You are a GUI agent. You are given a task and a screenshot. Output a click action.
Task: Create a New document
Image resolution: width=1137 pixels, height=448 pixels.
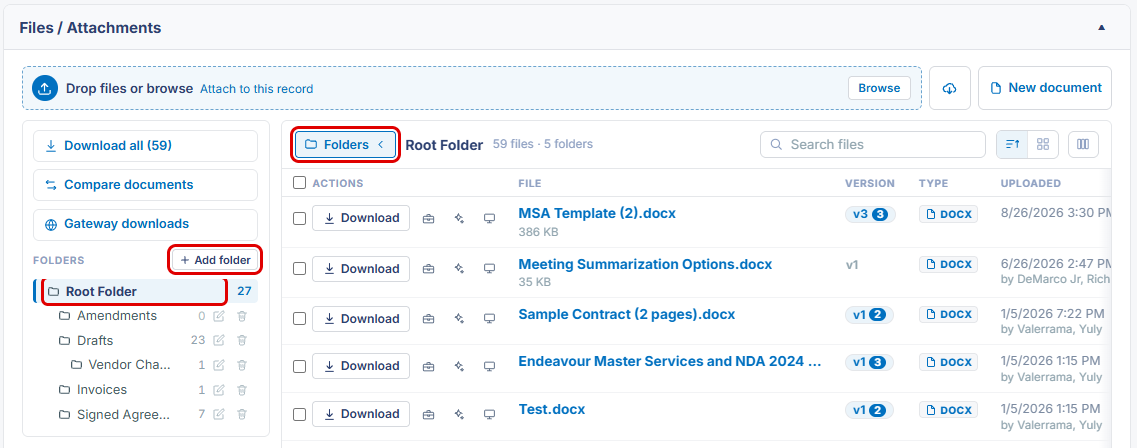pyautogui.click(x=1045, y=88)
